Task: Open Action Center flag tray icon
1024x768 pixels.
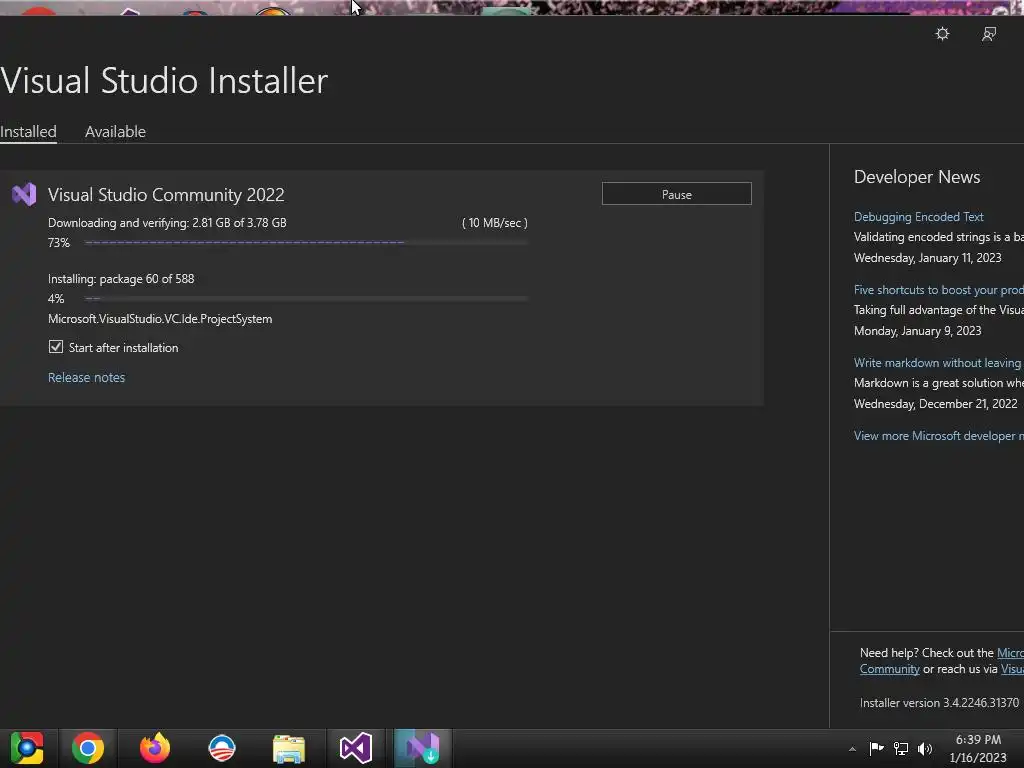Action: (876, 748)
